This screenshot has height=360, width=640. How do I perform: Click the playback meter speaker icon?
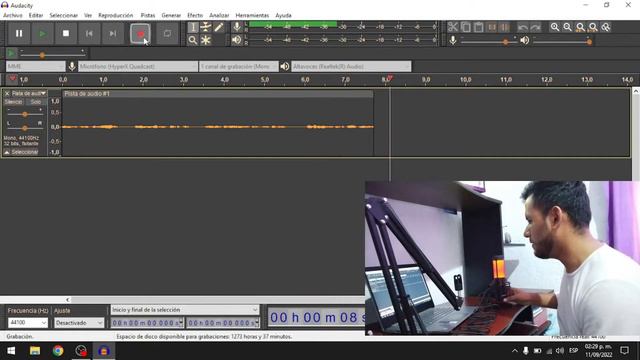[x=237, y=40]
